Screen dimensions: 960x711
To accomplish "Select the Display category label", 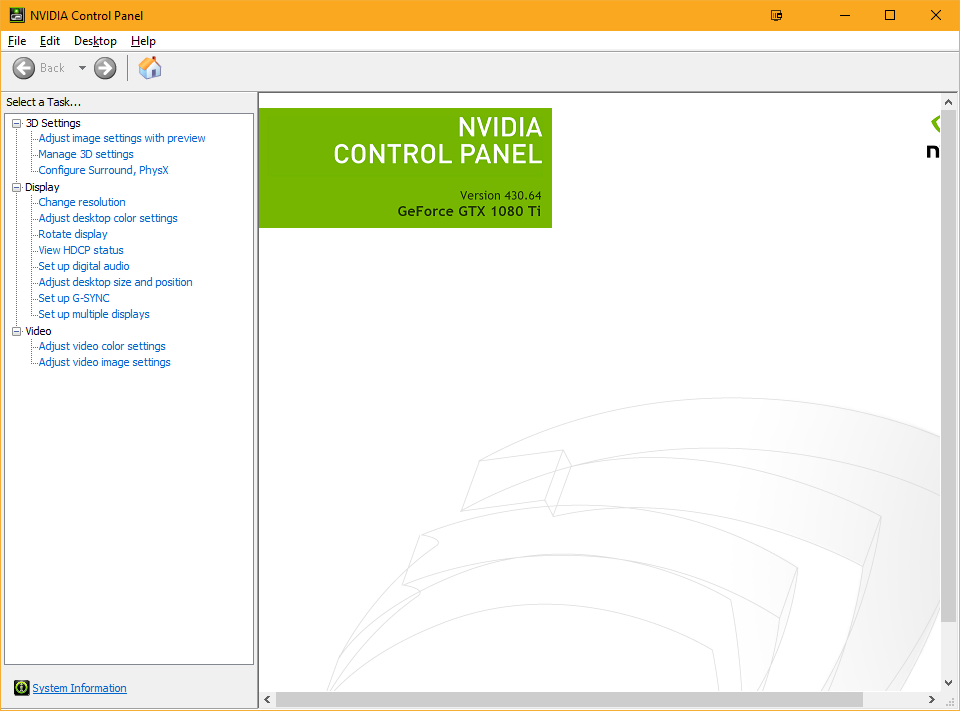I will click(42, 187).
